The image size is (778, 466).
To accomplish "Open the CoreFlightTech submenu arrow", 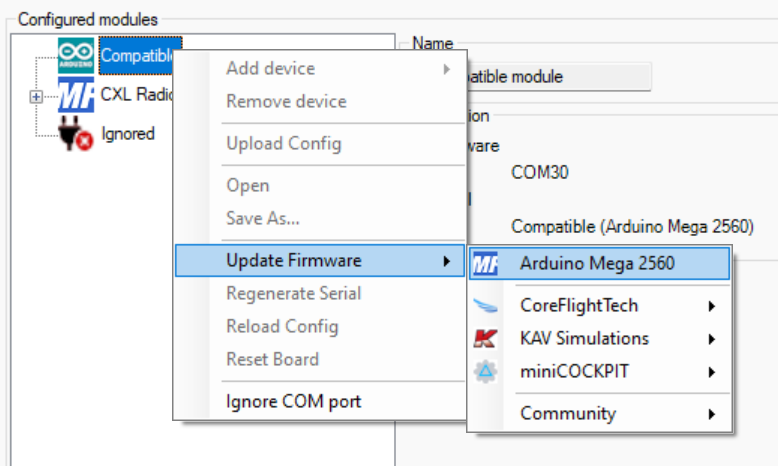I will pos(712,306).
